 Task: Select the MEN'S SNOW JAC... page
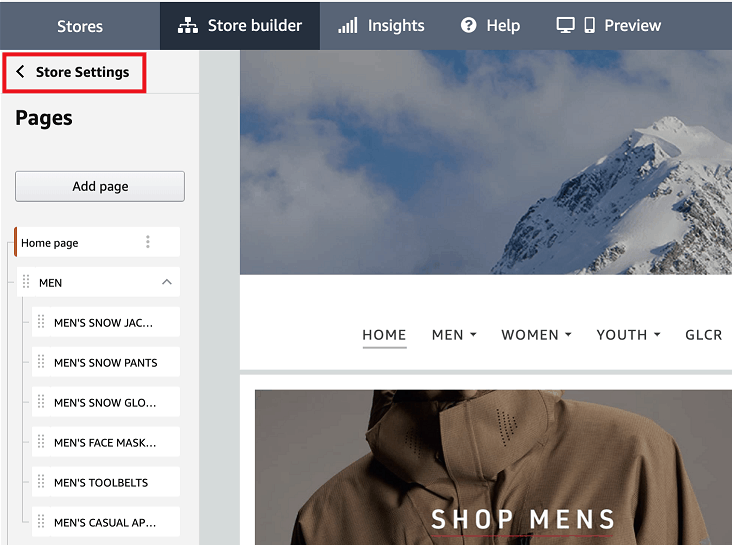point(106,322)
